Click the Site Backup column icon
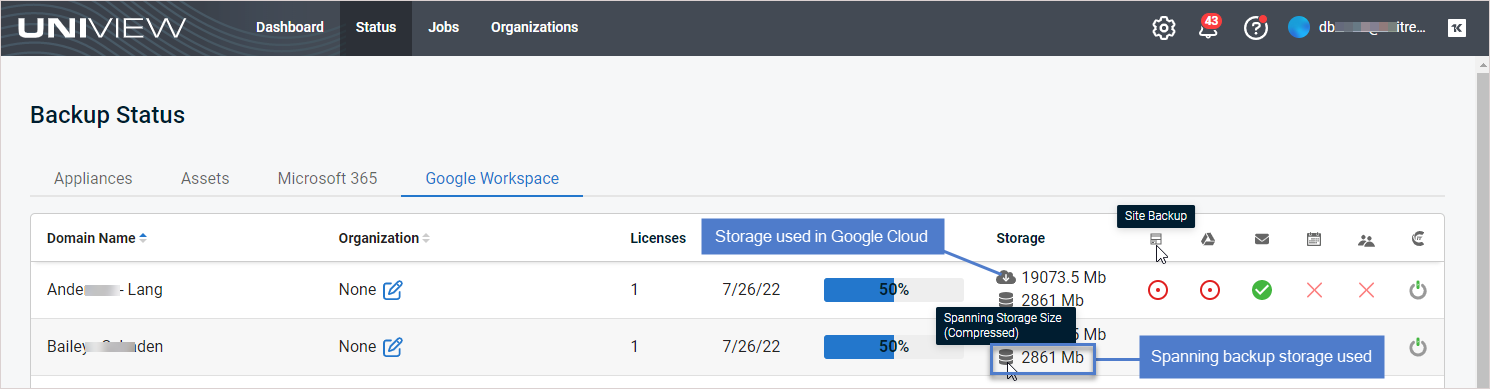Screen dimensions: 1490x389 [x=1156, y=239]
